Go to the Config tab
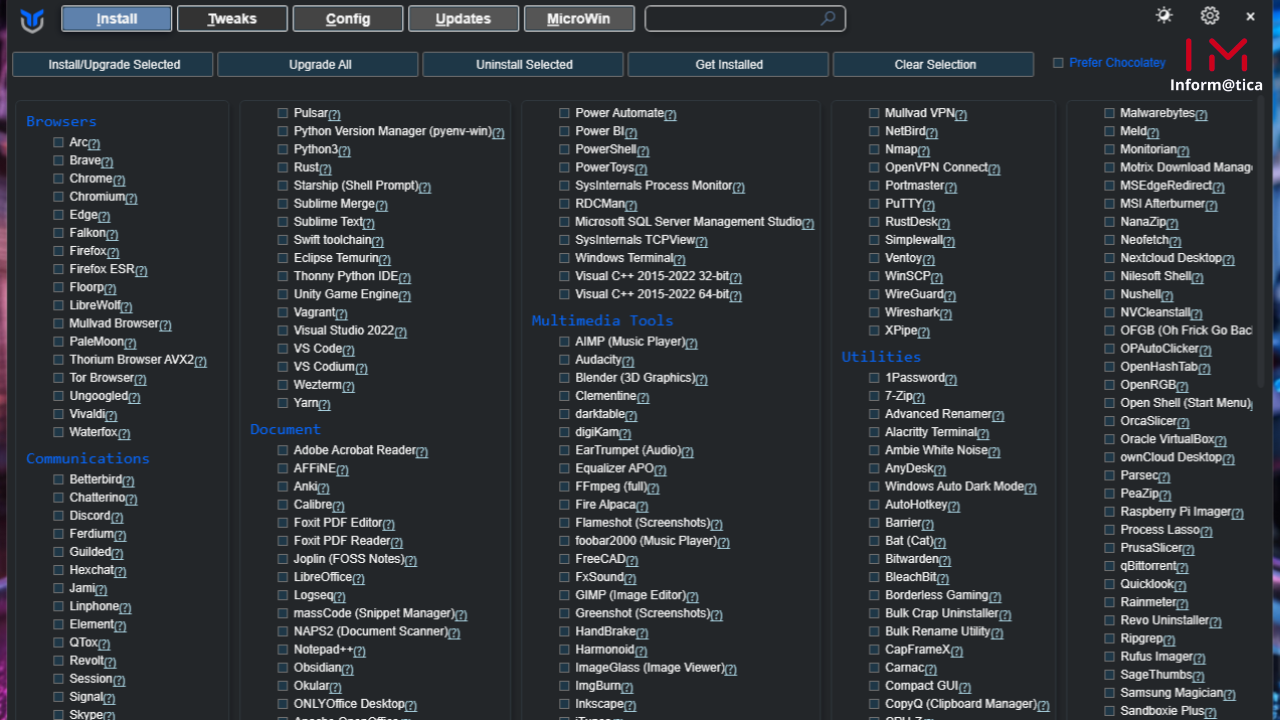The image size is (1280, 720). (348, 18)
